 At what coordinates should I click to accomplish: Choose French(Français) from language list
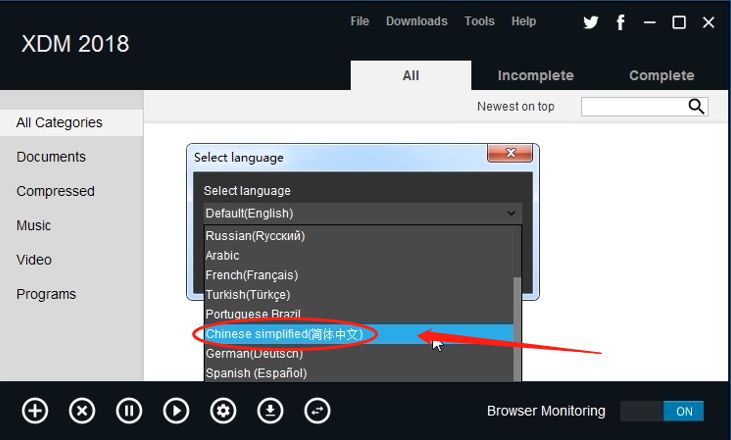pyautogui.click(x=359, y=275)
